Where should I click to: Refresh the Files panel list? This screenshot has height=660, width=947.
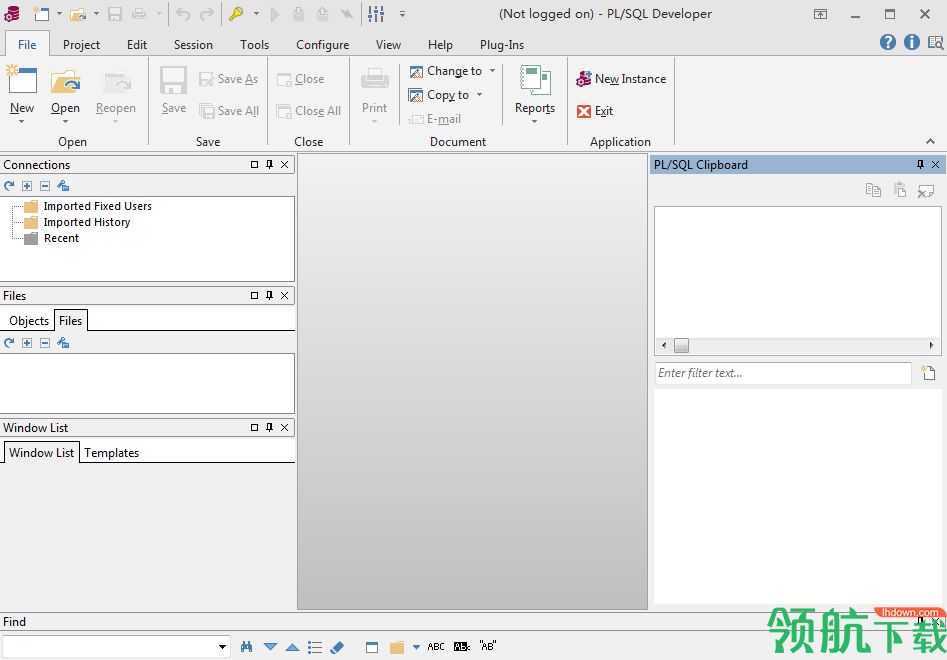click(9, 343)
